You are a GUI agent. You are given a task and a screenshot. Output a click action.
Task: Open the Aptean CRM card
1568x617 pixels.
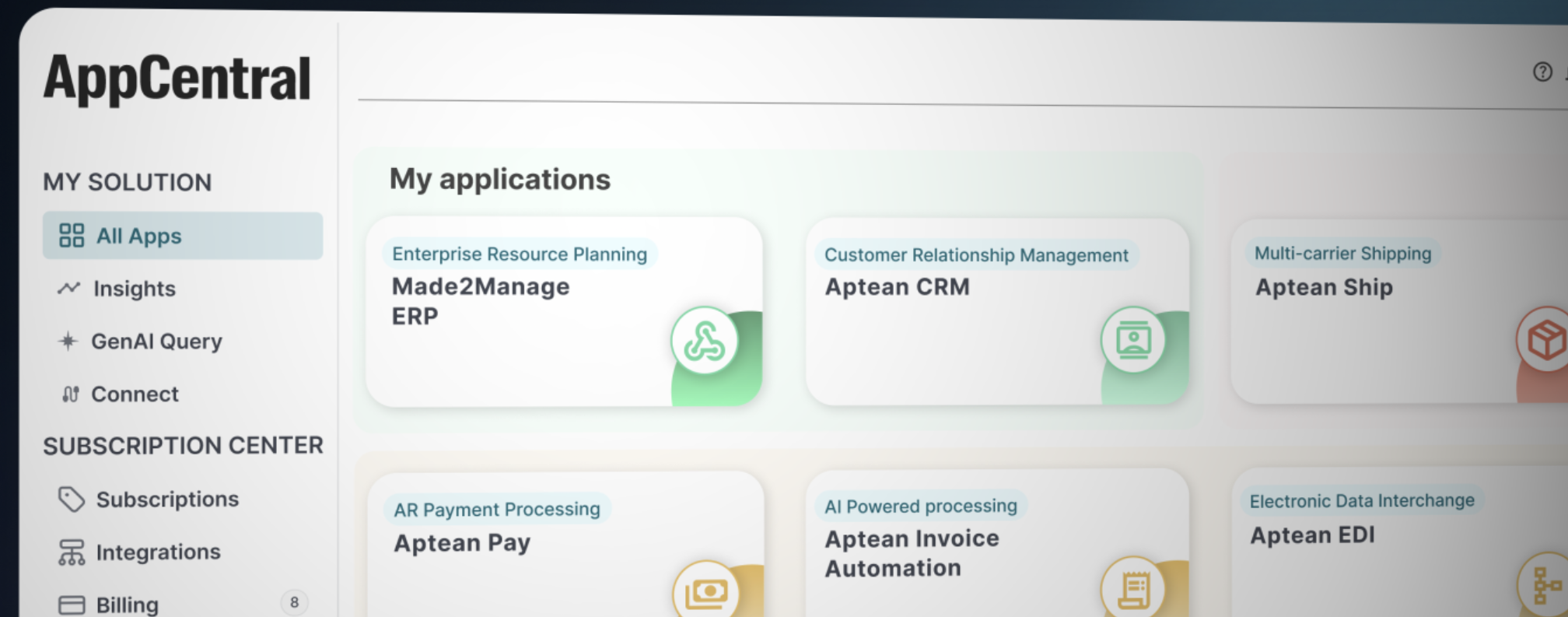(x=997, y=312)
